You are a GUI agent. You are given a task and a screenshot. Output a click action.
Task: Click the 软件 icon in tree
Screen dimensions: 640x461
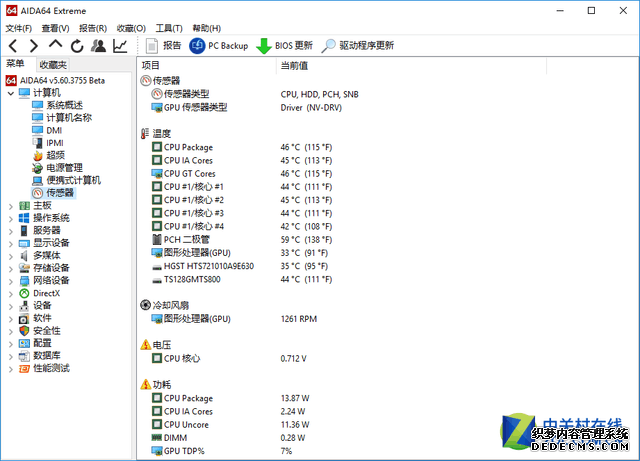(24, 318)
